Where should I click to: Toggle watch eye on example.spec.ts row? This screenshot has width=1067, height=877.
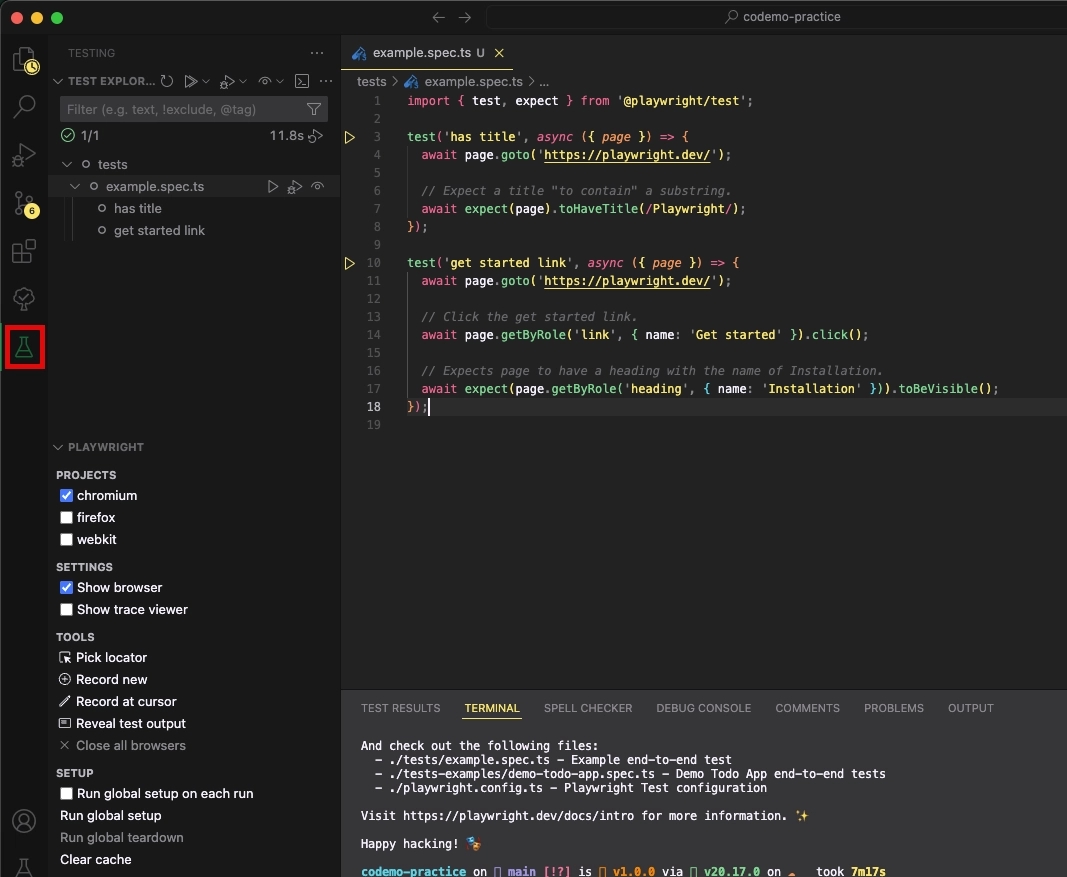(x=318, y=186)
